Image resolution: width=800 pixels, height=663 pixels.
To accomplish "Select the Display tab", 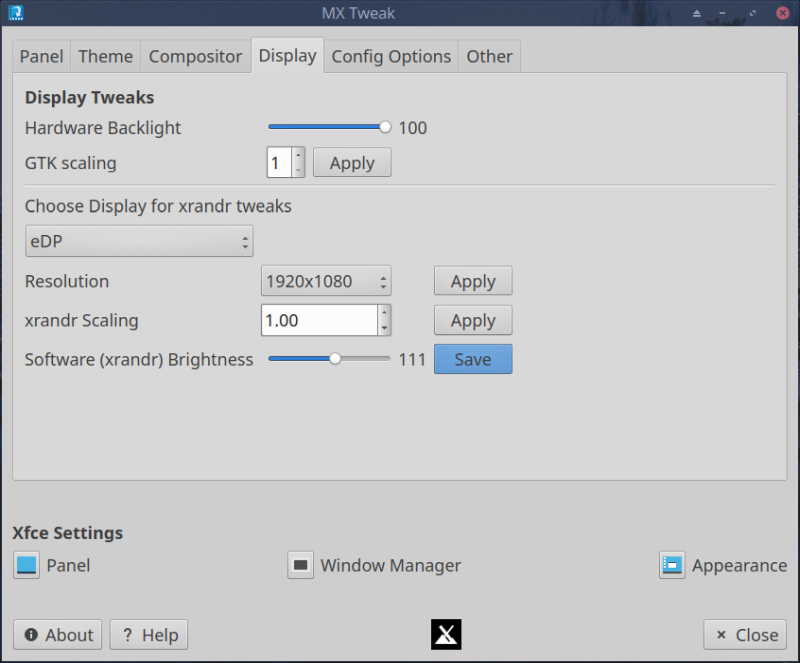I will pyautogui.click(x=287, y=55).
